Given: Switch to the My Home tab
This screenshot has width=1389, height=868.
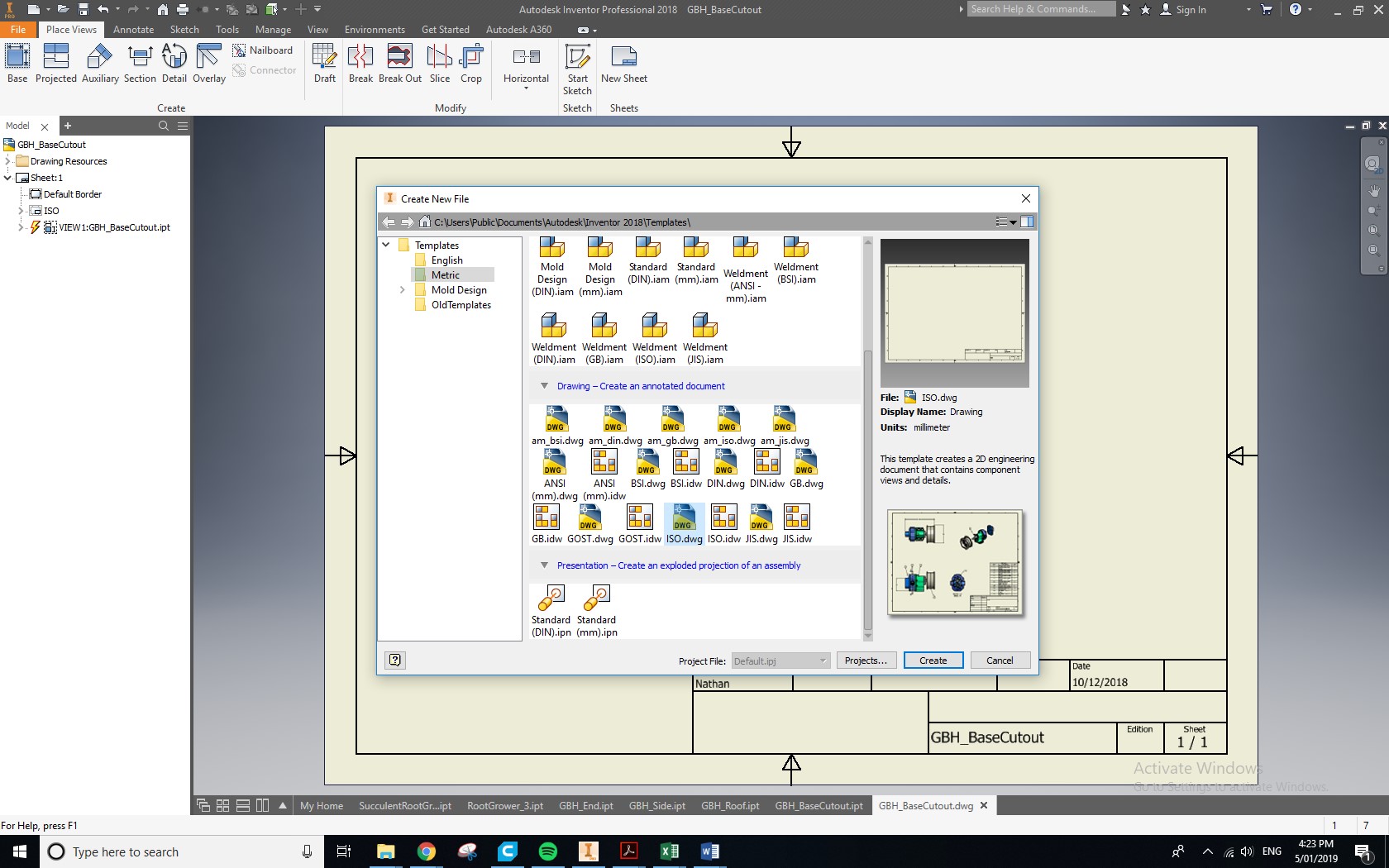Looking at the screenshot, I should tap(322, 806).
